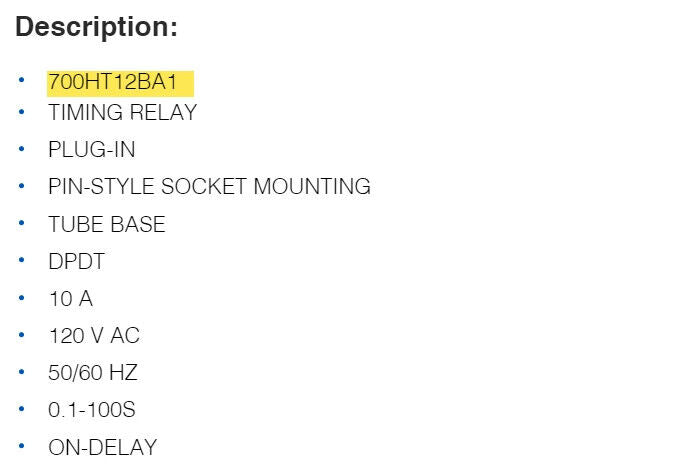
Task: Click the bullet beside PLUG-IN
Action: point(21,149)
